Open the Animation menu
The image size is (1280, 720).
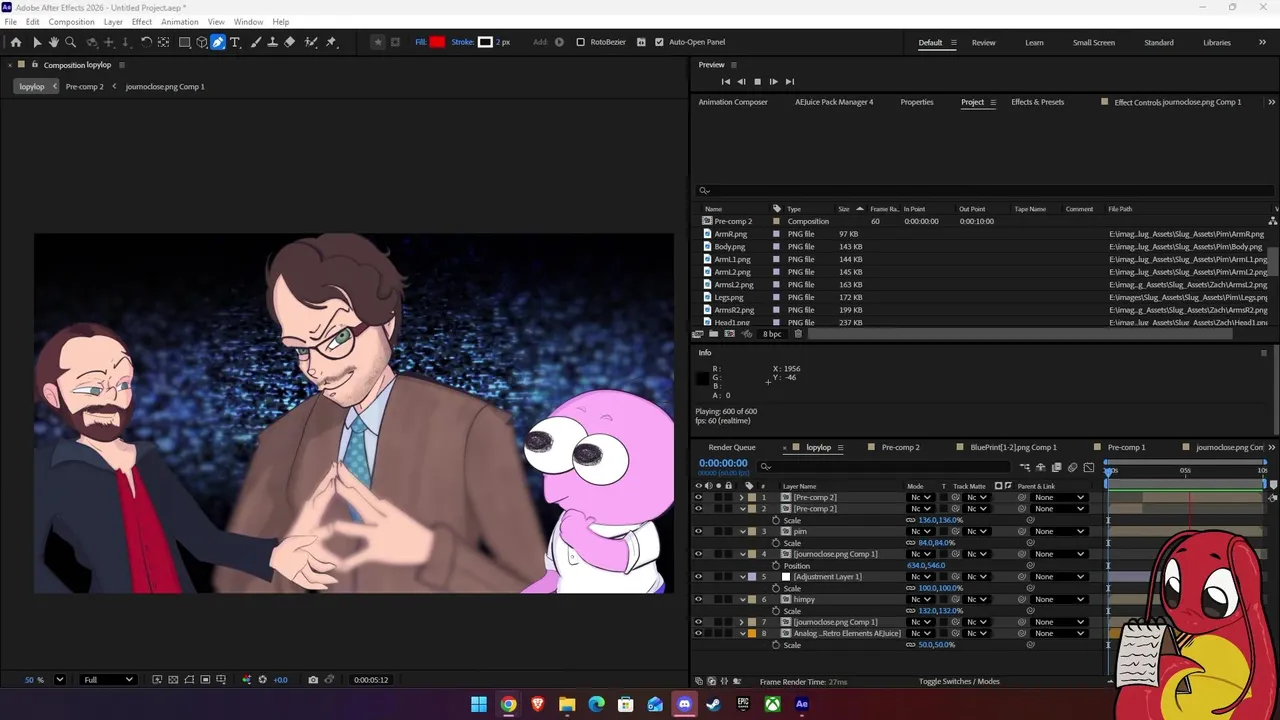coord(180,22)
